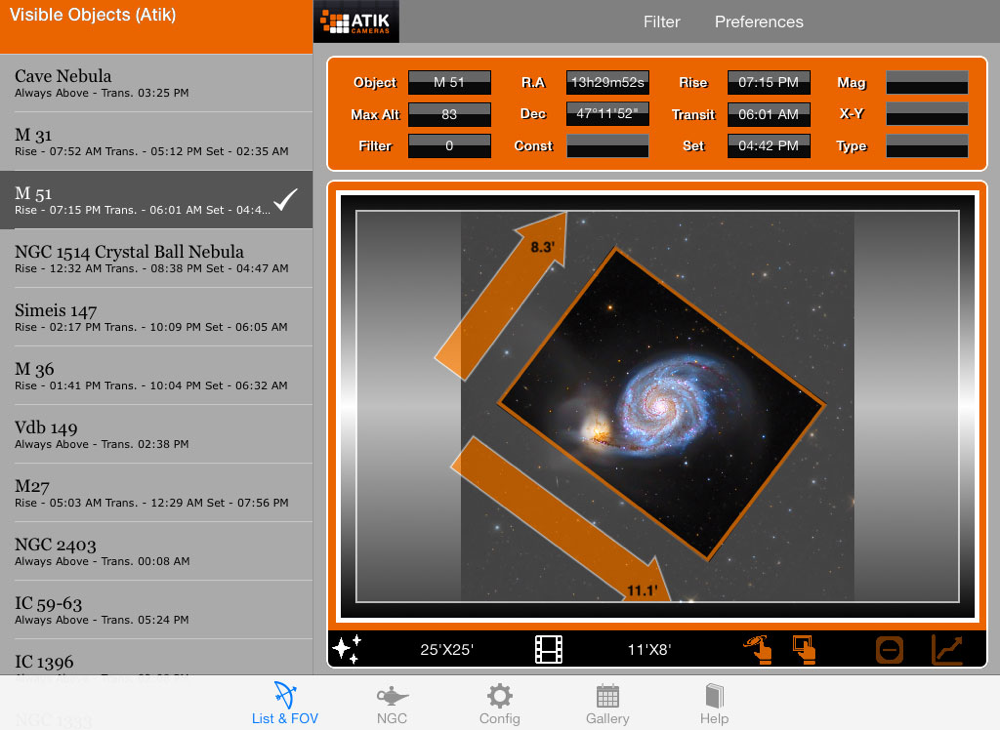Open the Gallery tab
The width and height of the screenshot is (1000, 730).
click(x=607, y=705)
